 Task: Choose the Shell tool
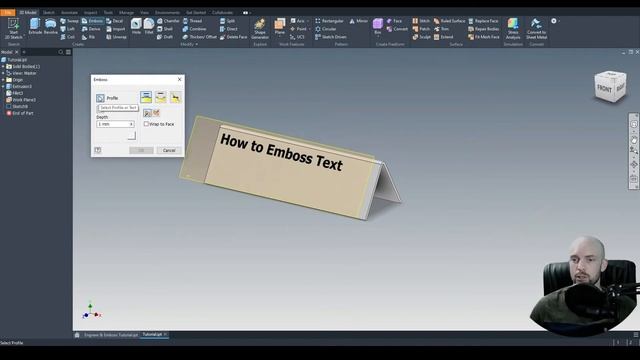click(x=165, y=29)
